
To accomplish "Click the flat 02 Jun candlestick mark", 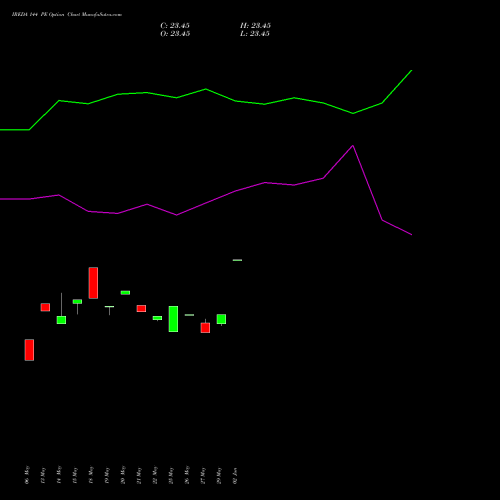I will 237,260.
